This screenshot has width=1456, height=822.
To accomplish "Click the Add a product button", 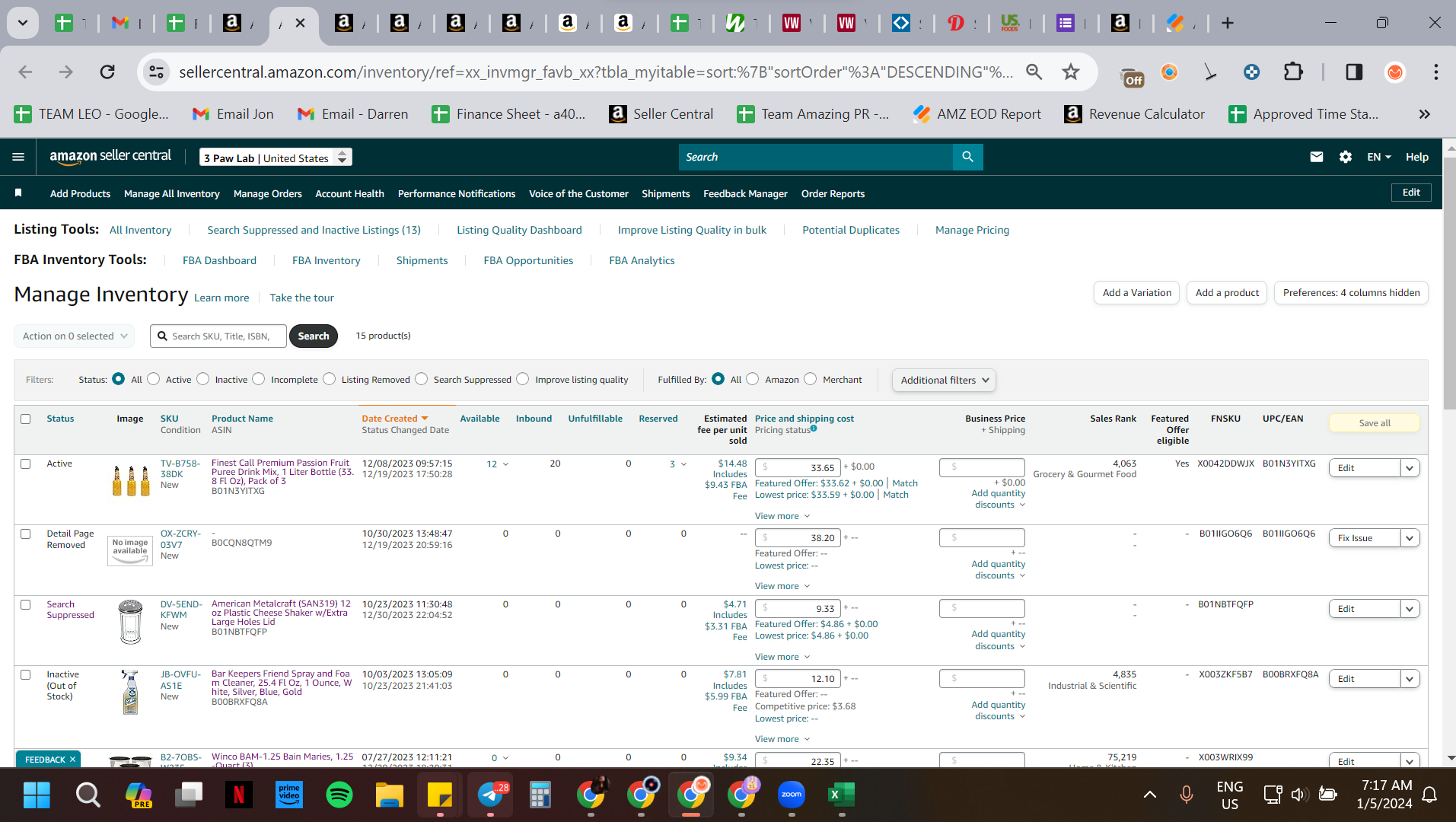I will click(x=1227, y=293).
